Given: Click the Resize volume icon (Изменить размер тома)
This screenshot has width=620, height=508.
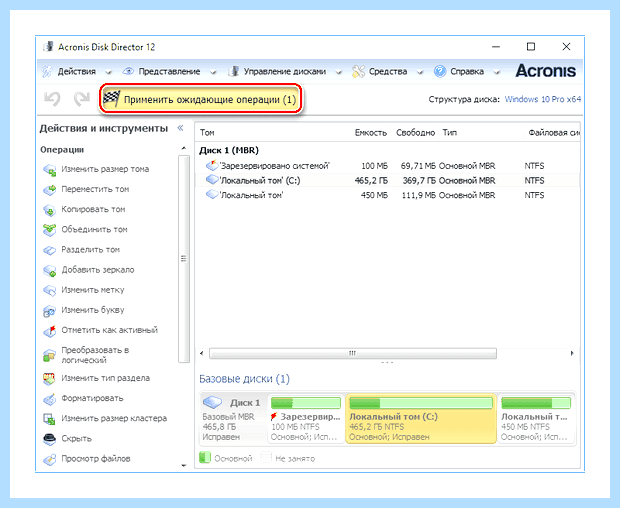Looking at the screenshot, I should (49, 170).
